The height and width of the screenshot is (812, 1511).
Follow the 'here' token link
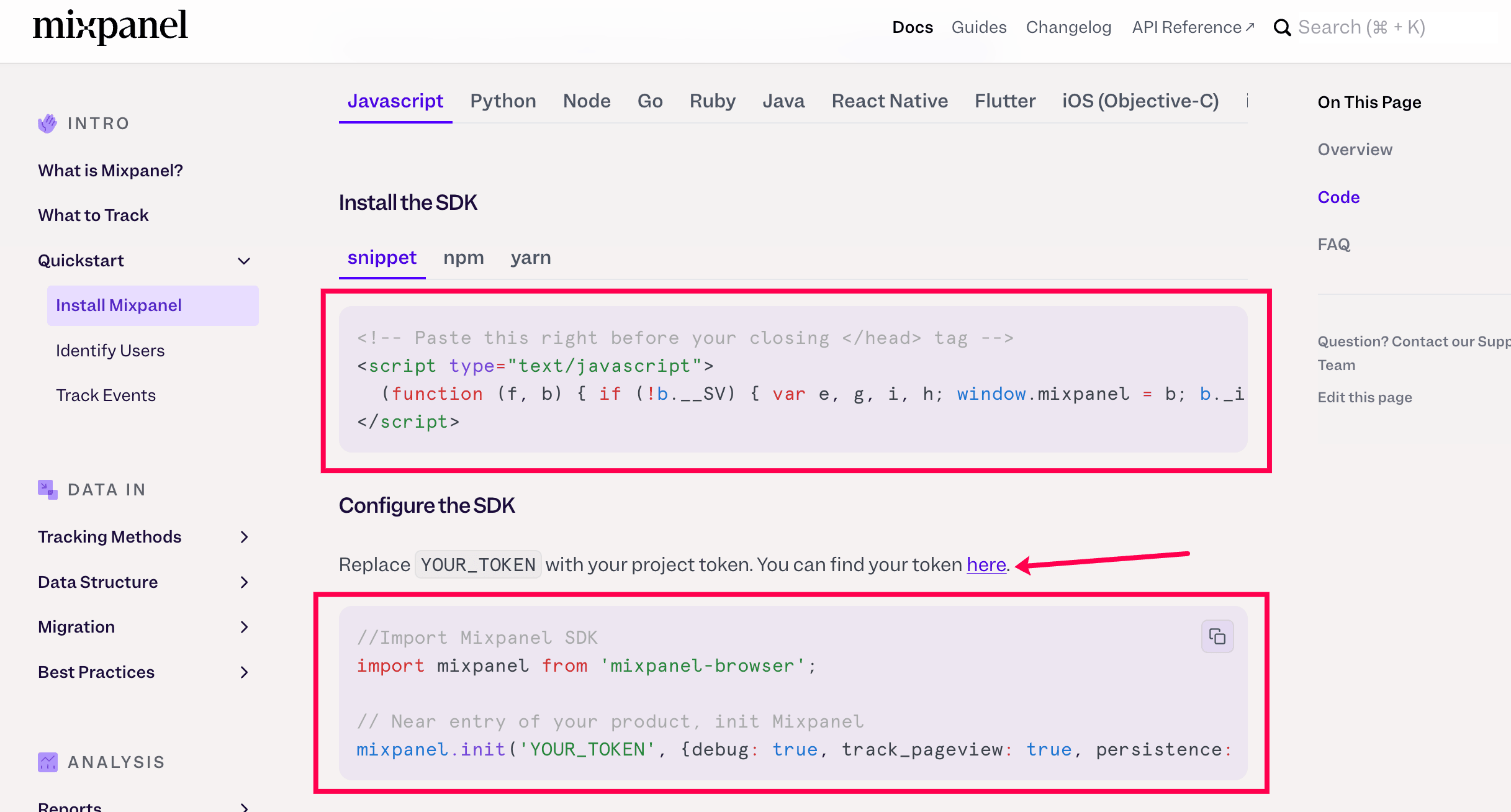[986, 564]
